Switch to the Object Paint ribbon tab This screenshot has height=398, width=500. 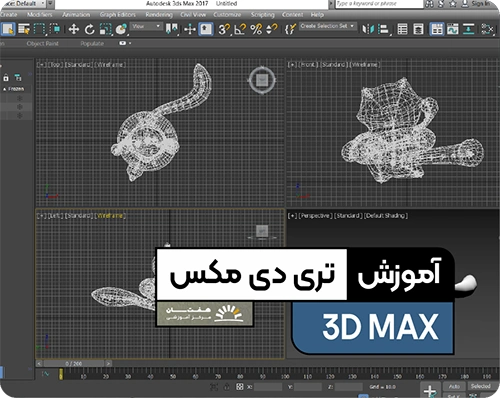coord(42,44)
